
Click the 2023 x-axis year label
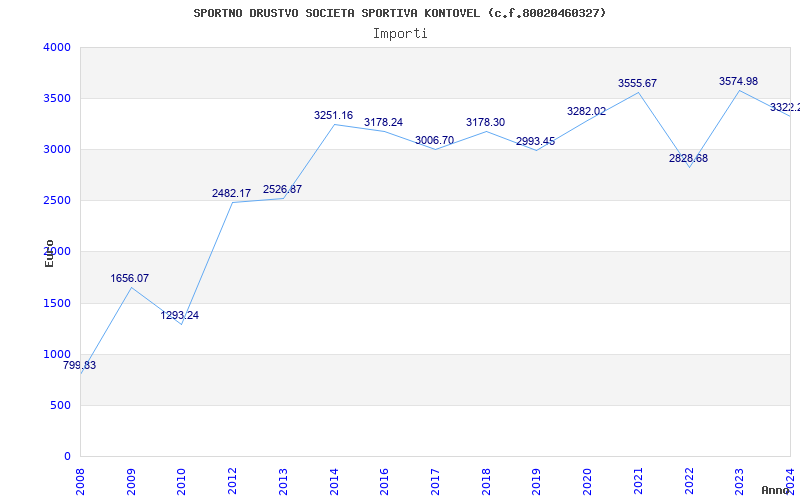tap(739, 482)
